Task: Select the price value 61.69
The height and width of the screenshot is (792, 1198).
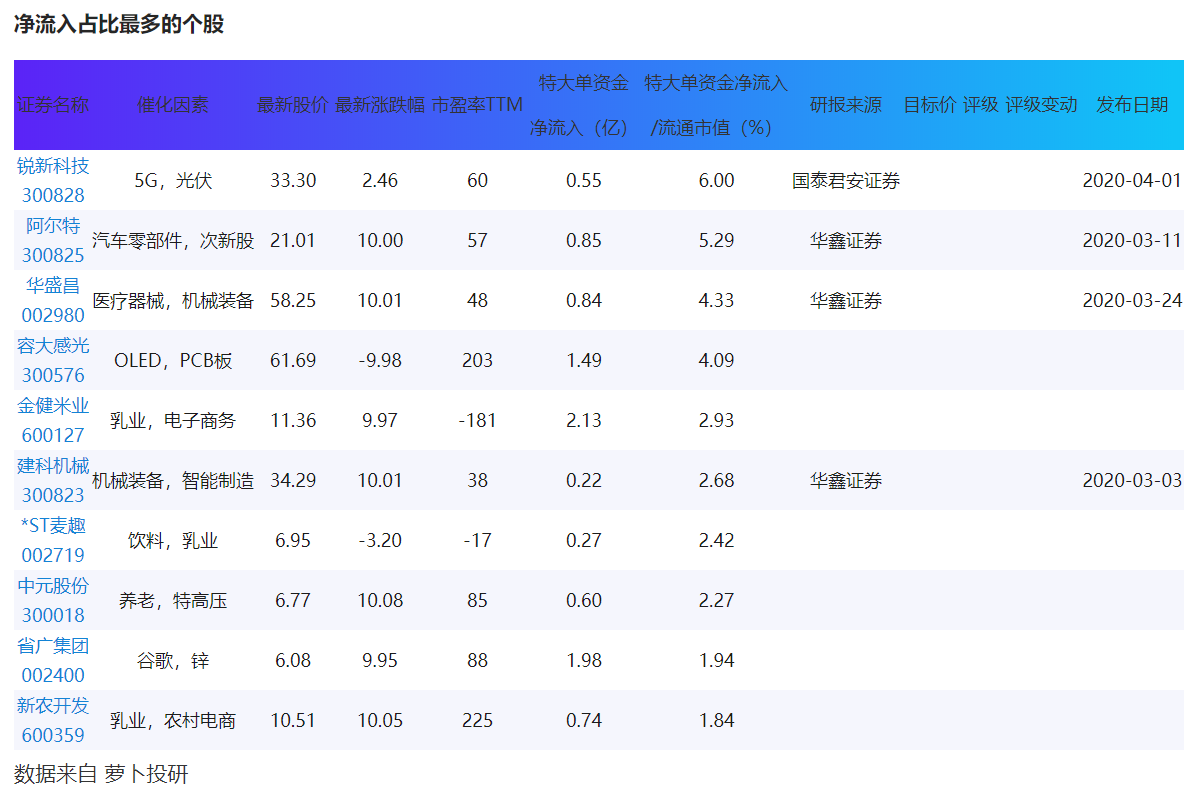Action: pyautogui.click(x=293, y=360)
